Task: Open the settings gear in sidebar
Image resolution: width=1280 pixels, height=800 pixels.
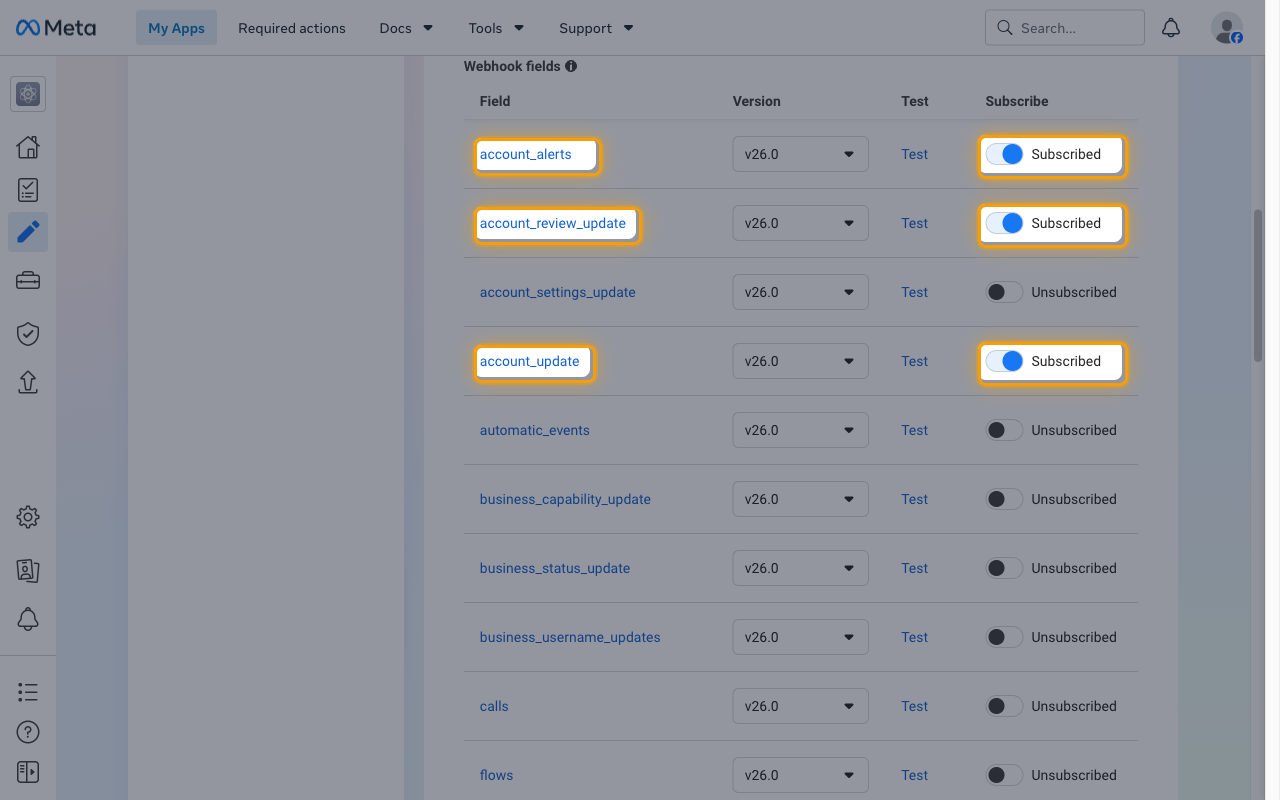Action: (28, 517)
